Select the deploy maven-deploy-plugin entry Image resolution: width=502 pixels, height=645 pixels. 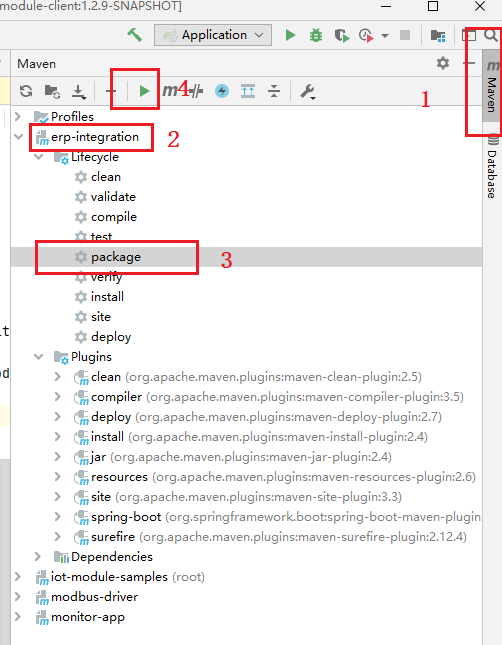258,417
